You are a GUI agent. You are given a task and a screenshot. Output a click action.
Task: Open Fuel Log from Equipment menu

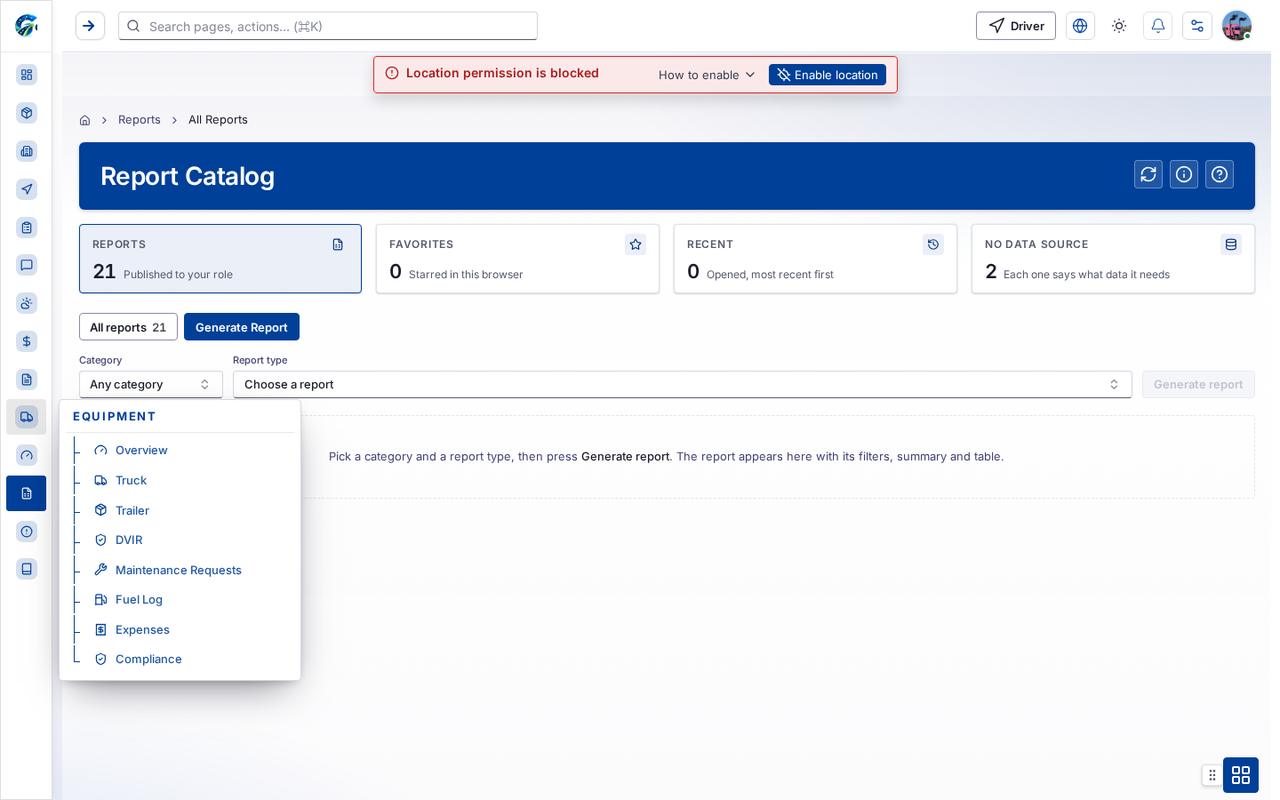tap(139, 600)
